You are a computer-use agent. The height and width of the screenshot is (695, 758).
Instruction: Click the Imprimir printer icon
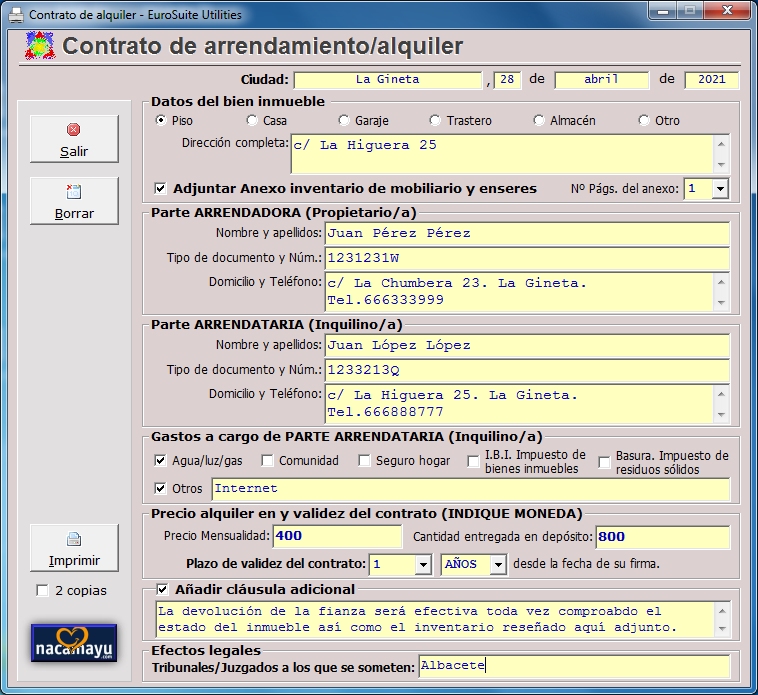[74, 539]
